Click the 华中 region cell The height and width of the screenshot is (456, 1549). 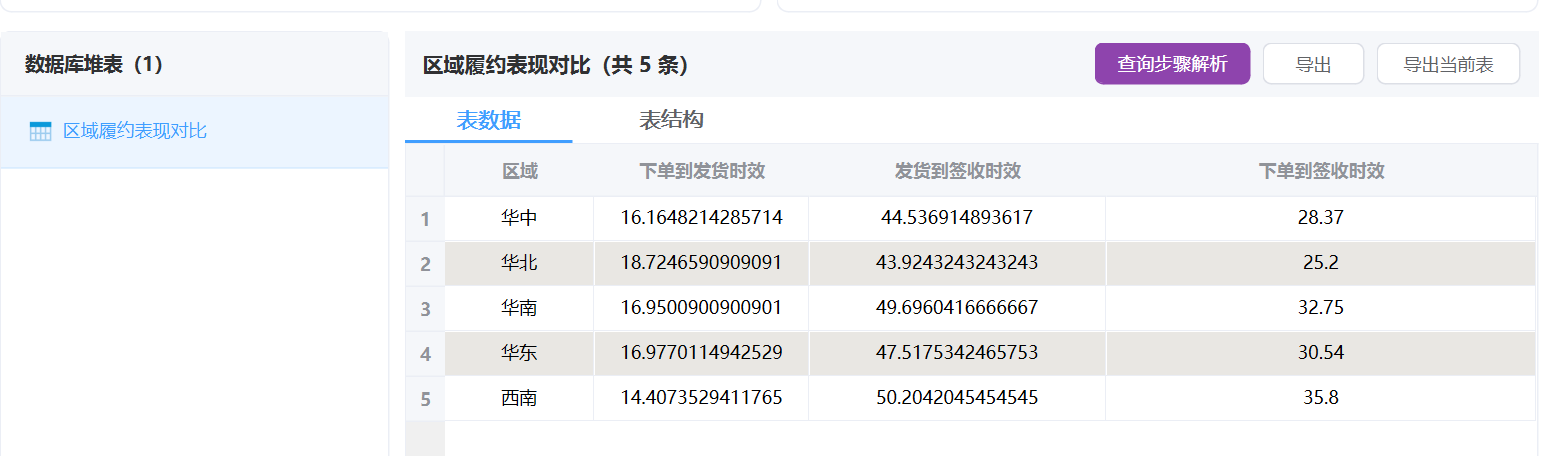coord(519,218)
